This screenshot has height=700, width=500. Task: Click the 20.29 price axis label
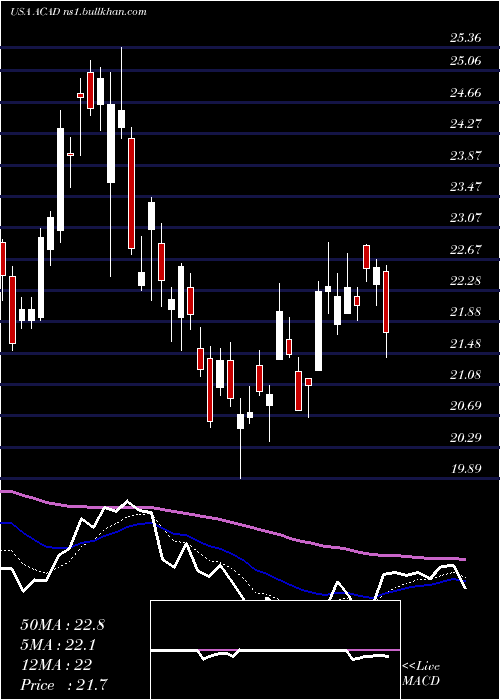click(x=466, y=438)
